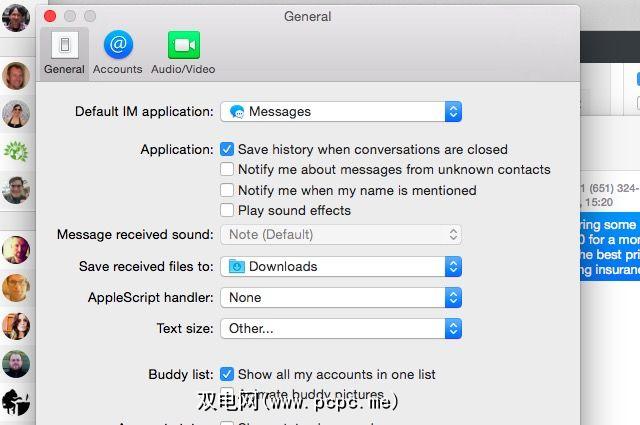The image size is (640, 425).
Task: Close the General preferences window
Action: (x=50, y=16)
